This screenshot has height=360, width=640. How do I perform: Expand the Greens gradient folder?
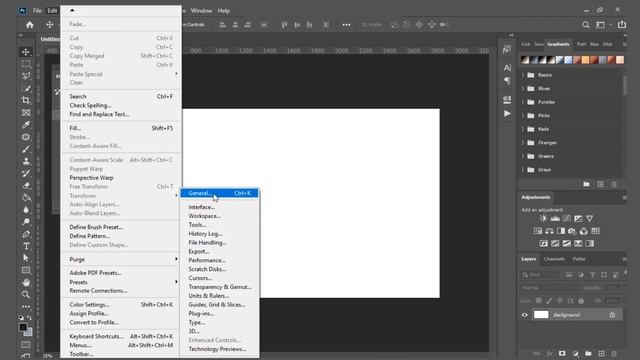[522, 156]
